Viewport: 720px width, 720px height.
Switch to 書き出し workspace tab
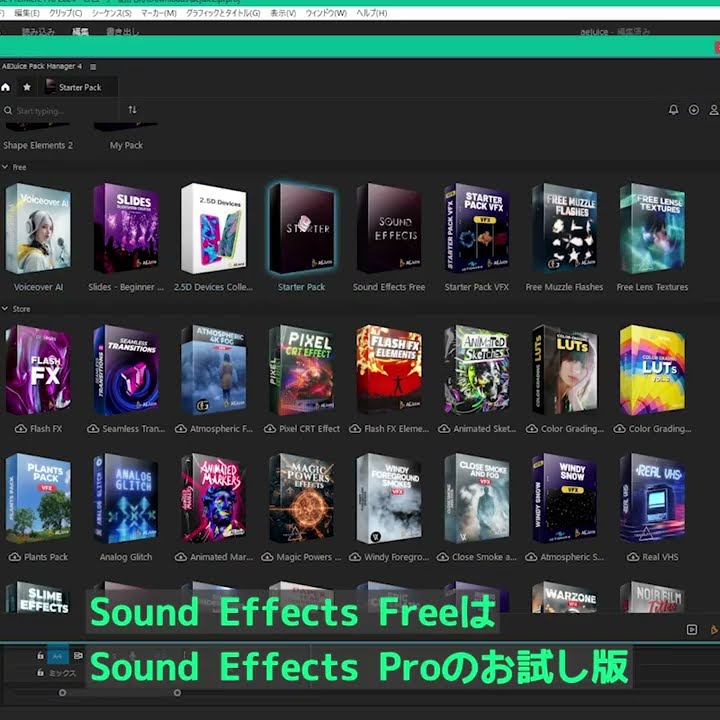[122, 31]
